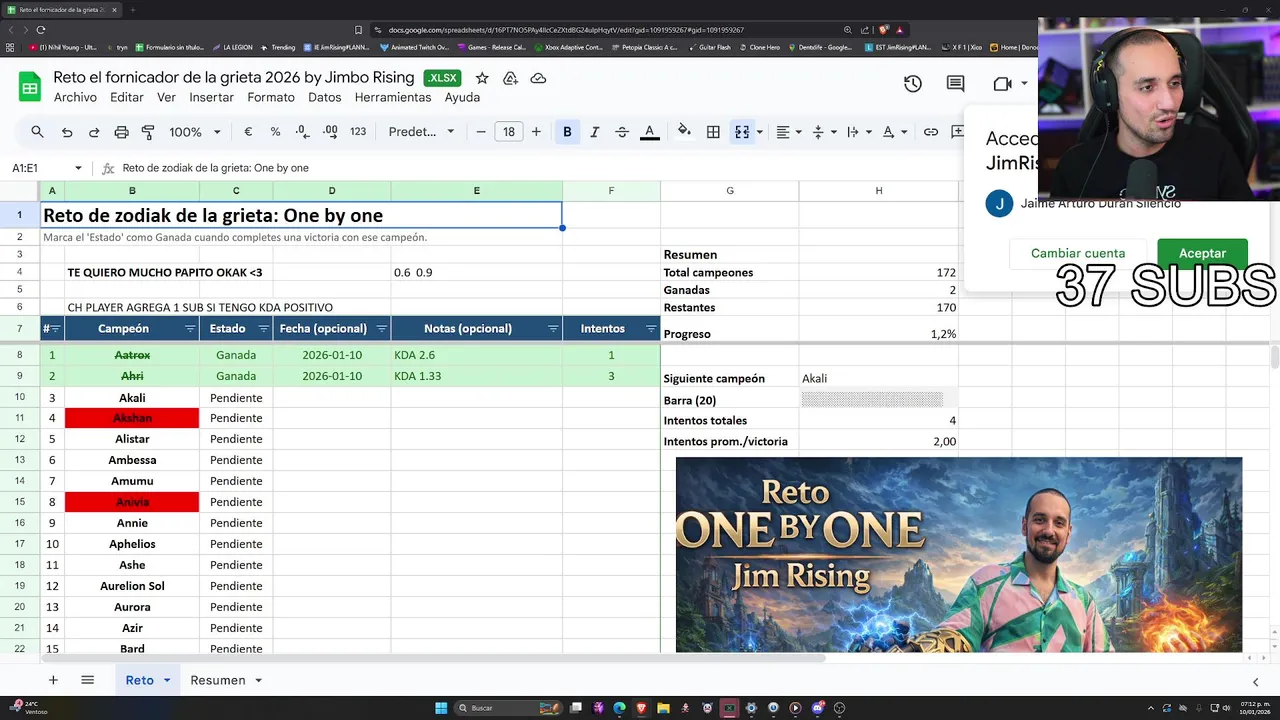Open filter on Fecha (opcional) header

381,329
